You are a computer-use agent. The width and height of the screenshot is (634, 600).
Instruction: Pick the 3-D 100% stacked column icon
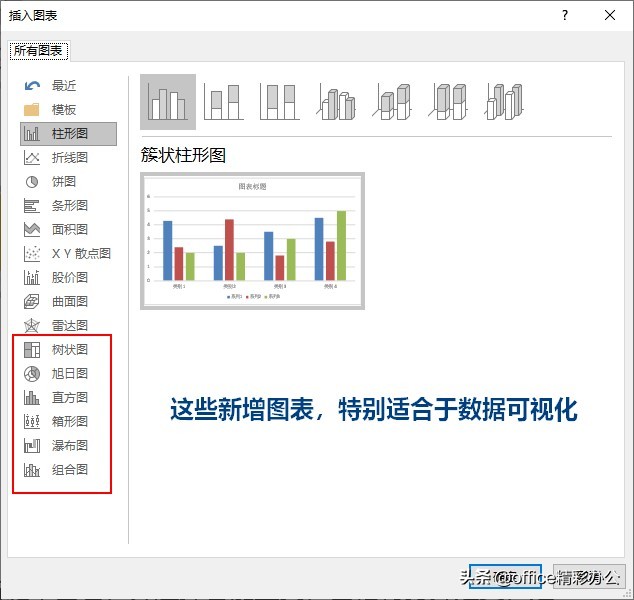pyautogui.click(x=448, y=101)
